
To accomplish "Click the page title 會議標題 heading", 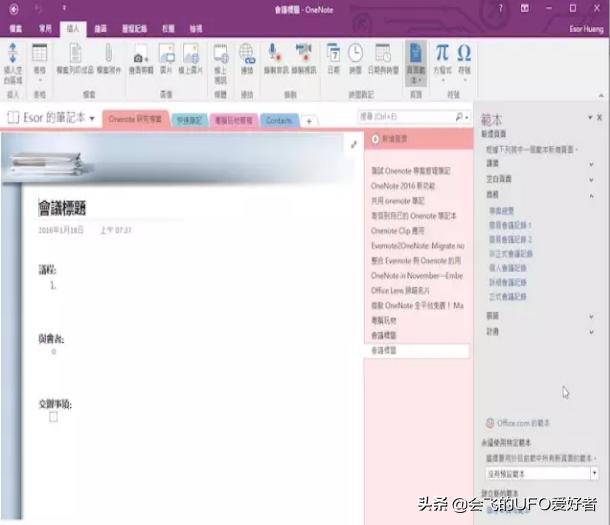I will point(62,208).
